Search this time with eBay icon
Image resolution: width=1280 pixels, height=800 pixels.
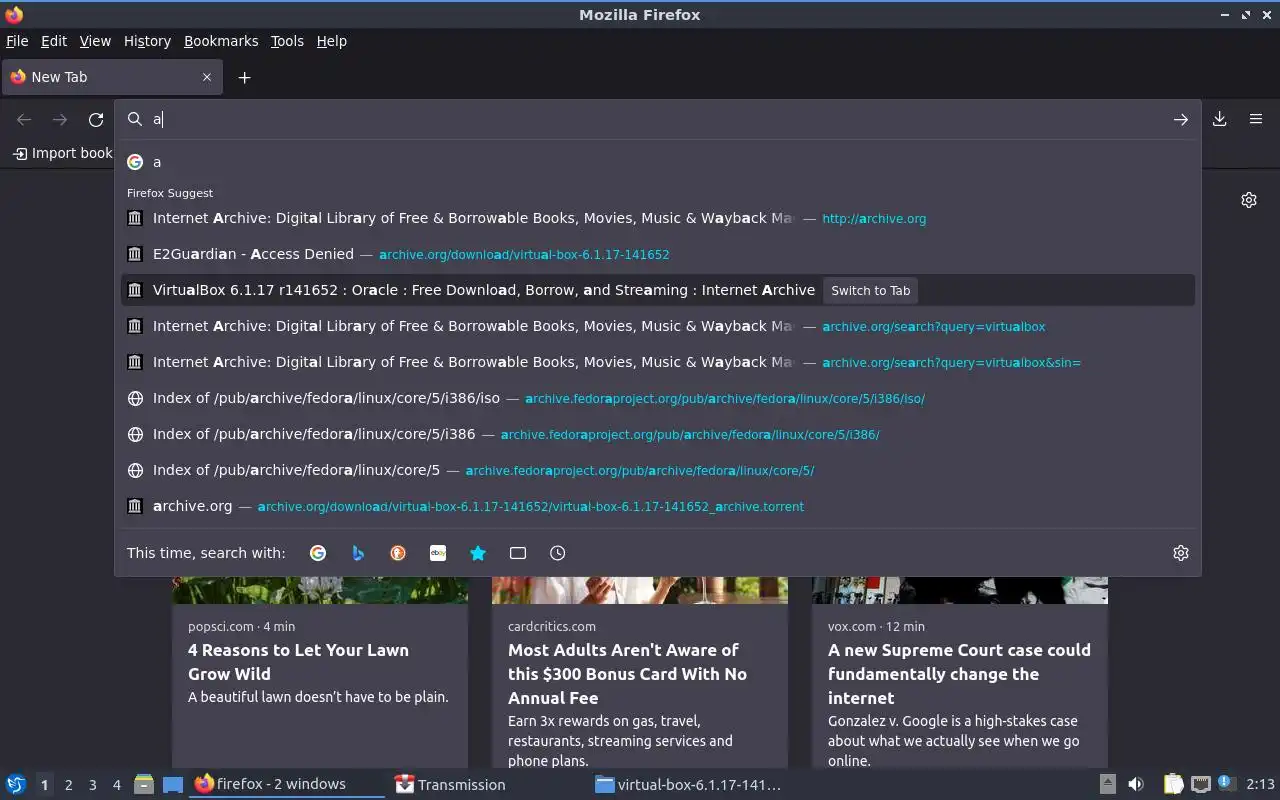click(x=438, y=553)
